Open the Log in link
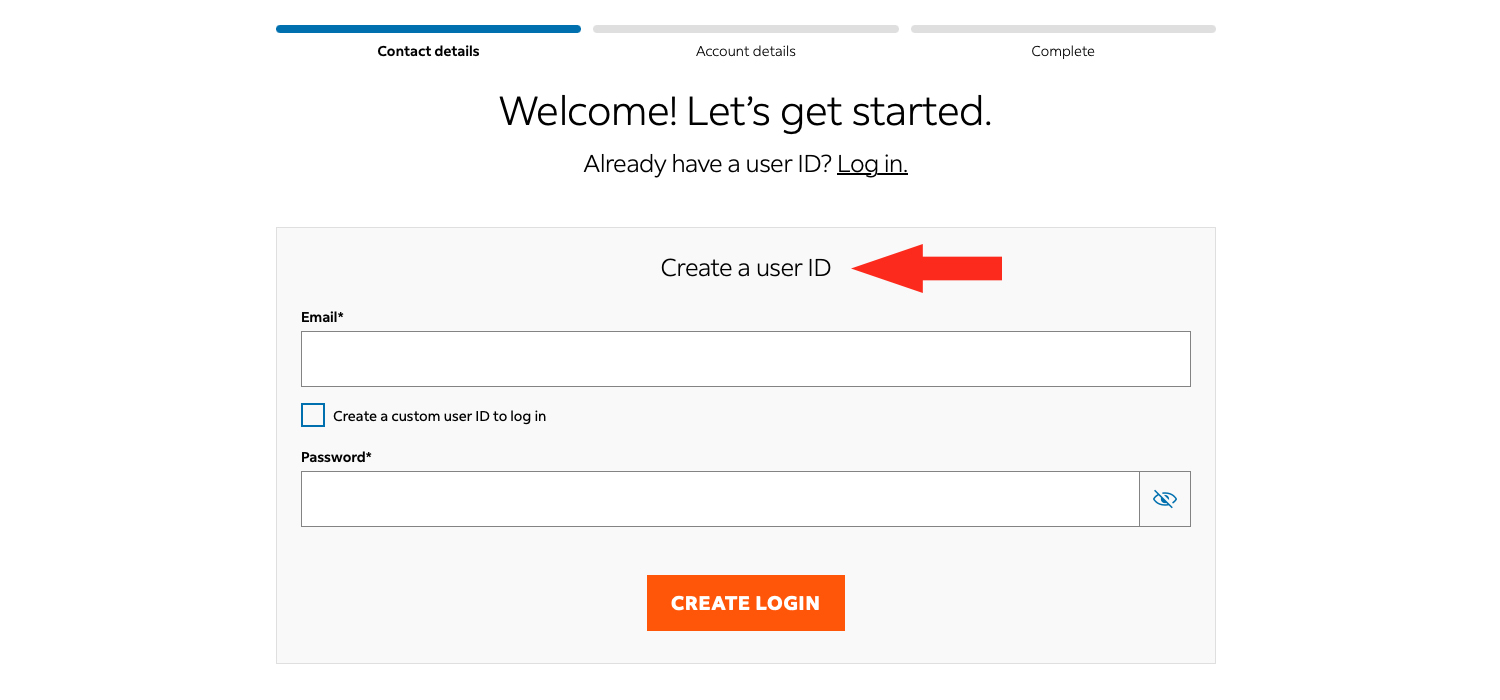1500x700 pixels. click(872, 164)
